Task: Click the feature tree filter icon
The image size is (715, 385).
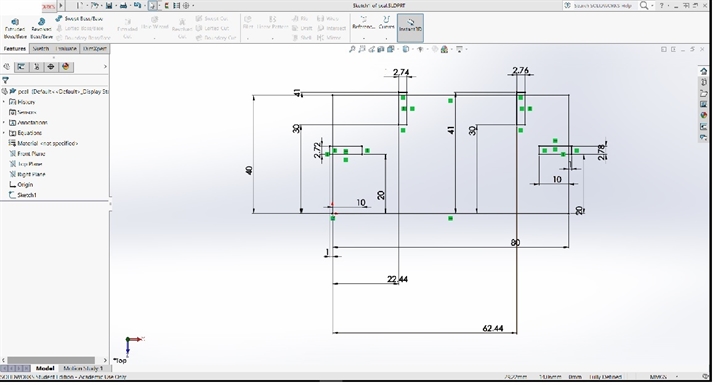Action: click(5, 80)
